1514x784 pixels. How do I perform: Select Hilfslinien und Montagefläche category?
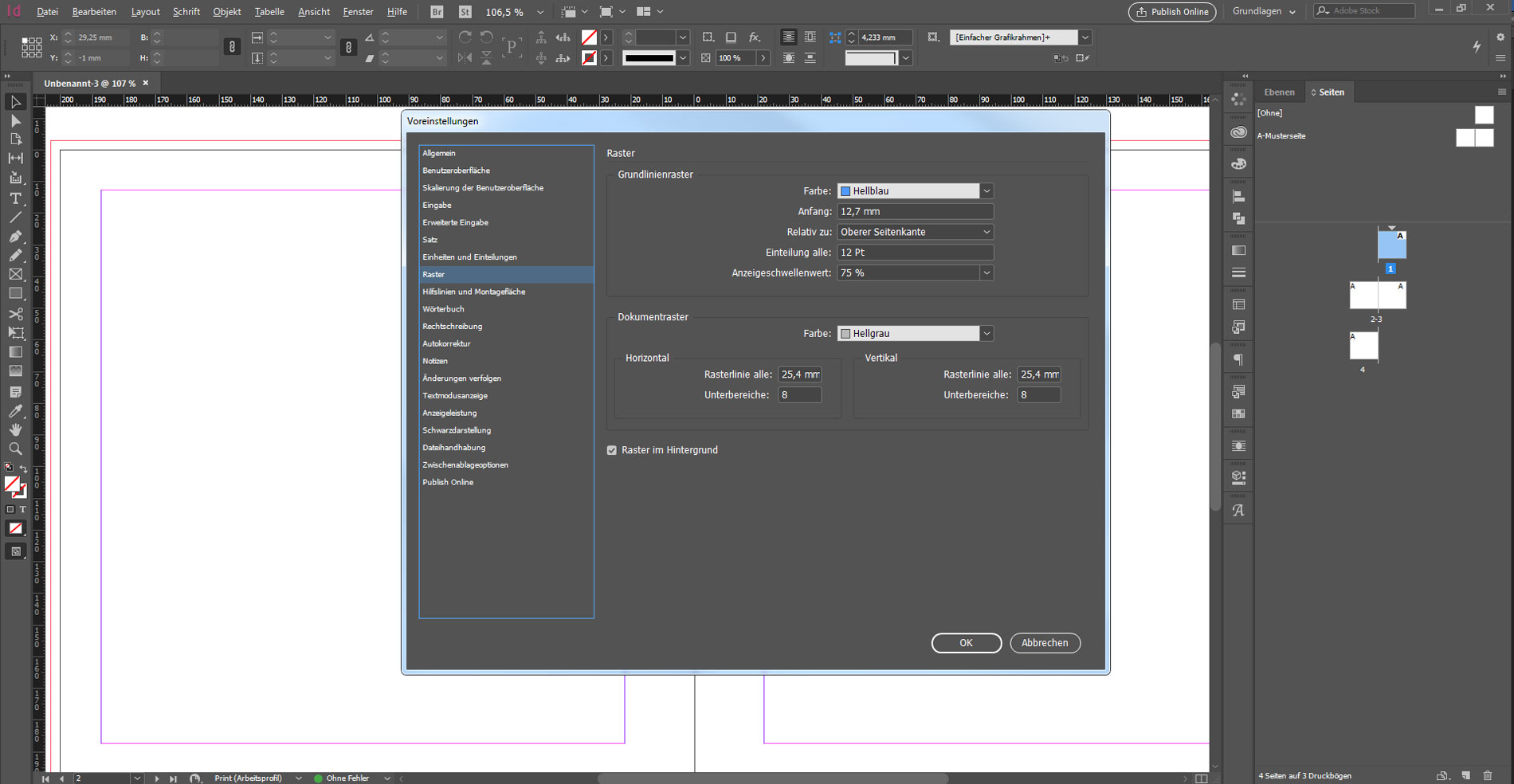pos(473,292)
